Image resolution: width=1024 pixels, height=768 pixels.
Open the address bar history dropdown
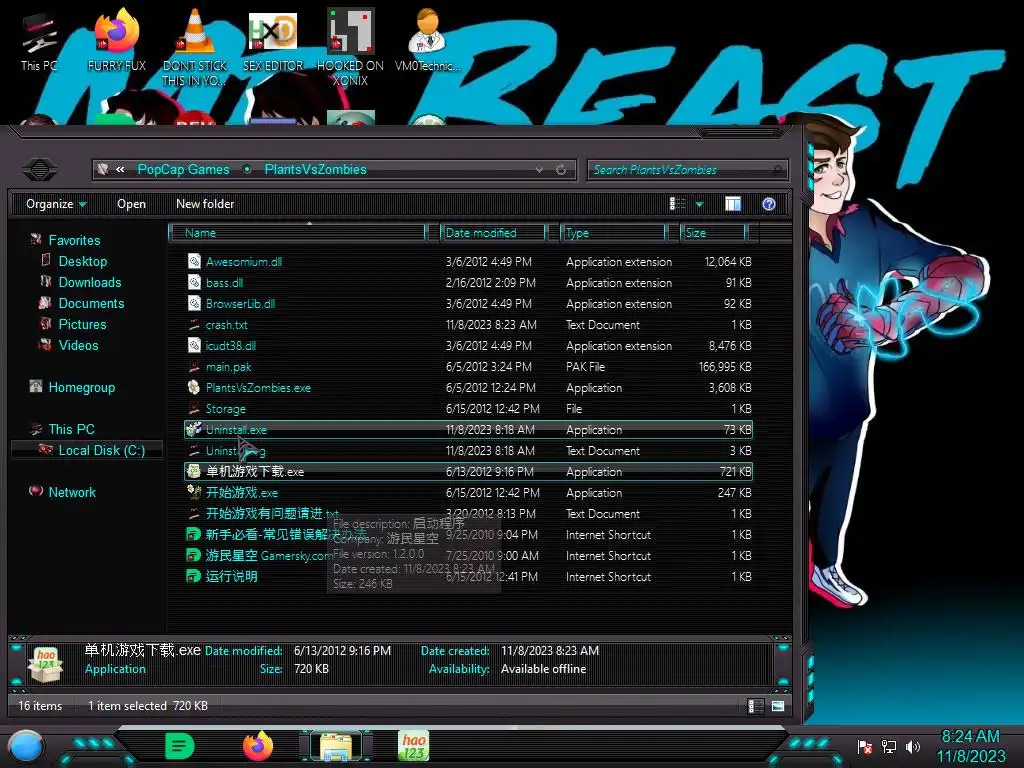[x=539, y=170]
